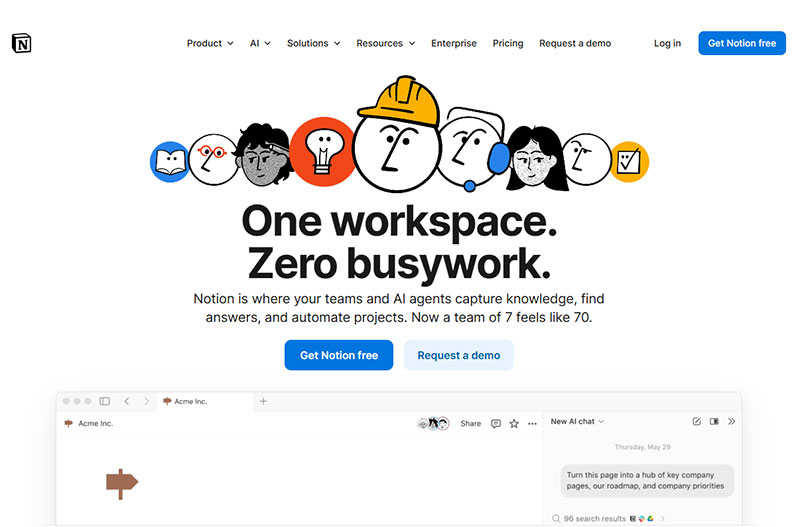800x527 pixels.
Task: Expand the Product dropdown menu
Action: [x=210, y=43]
